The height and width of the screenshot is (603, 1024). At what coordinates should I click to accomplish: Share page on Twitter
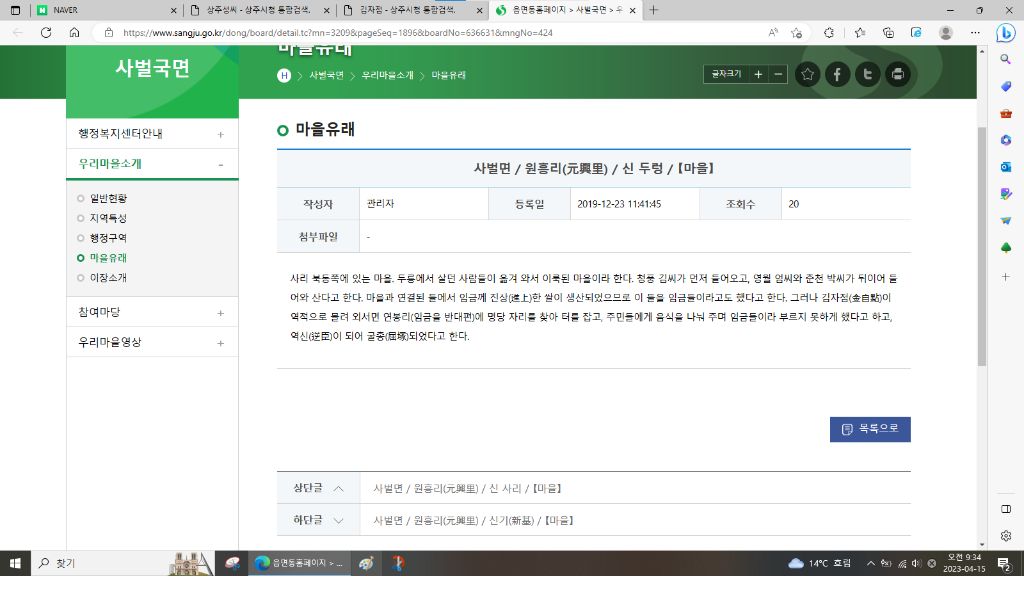pyautogui.click(x=867, y=74)
